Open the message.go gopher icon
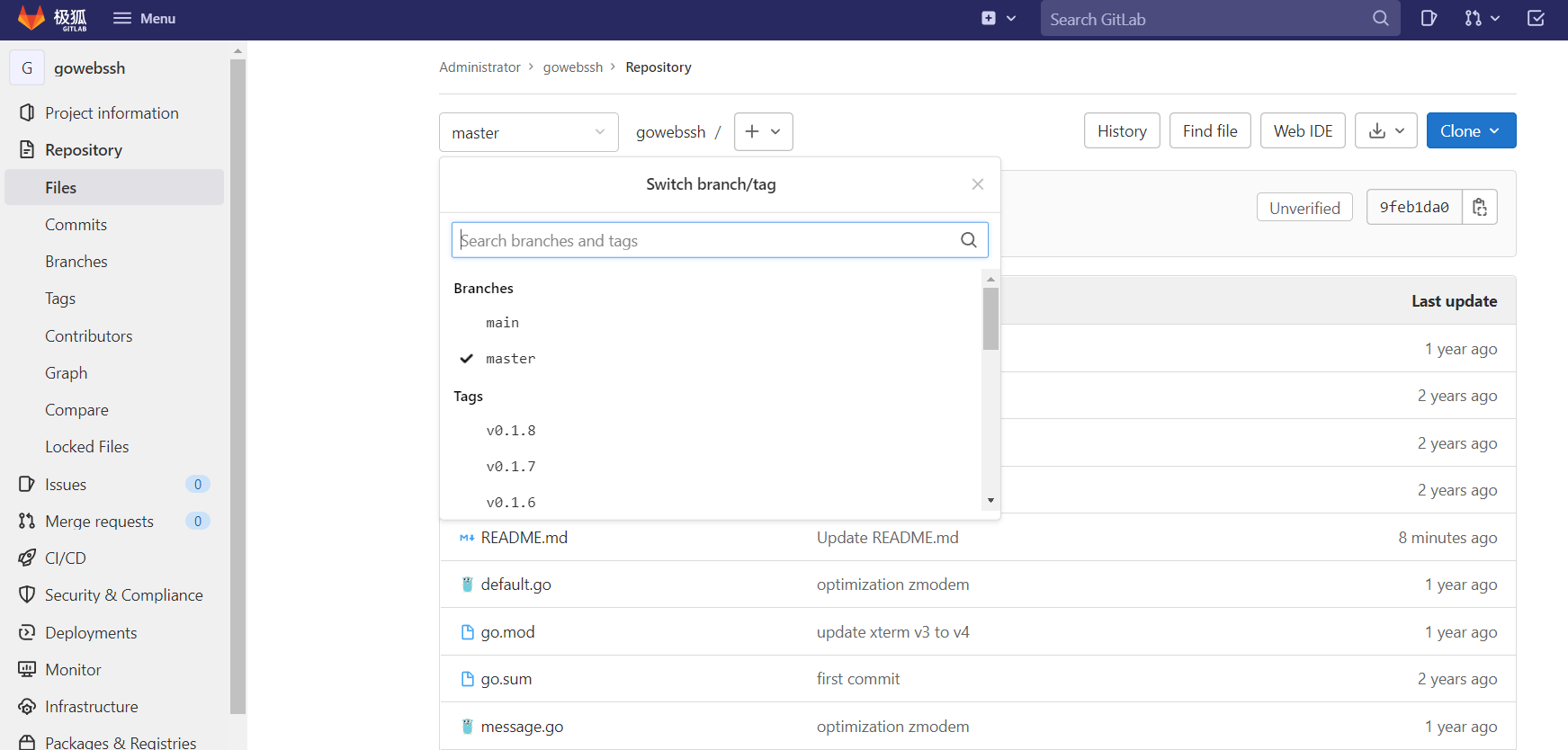This screenshot has width=1568, height=750. [467, 726]
